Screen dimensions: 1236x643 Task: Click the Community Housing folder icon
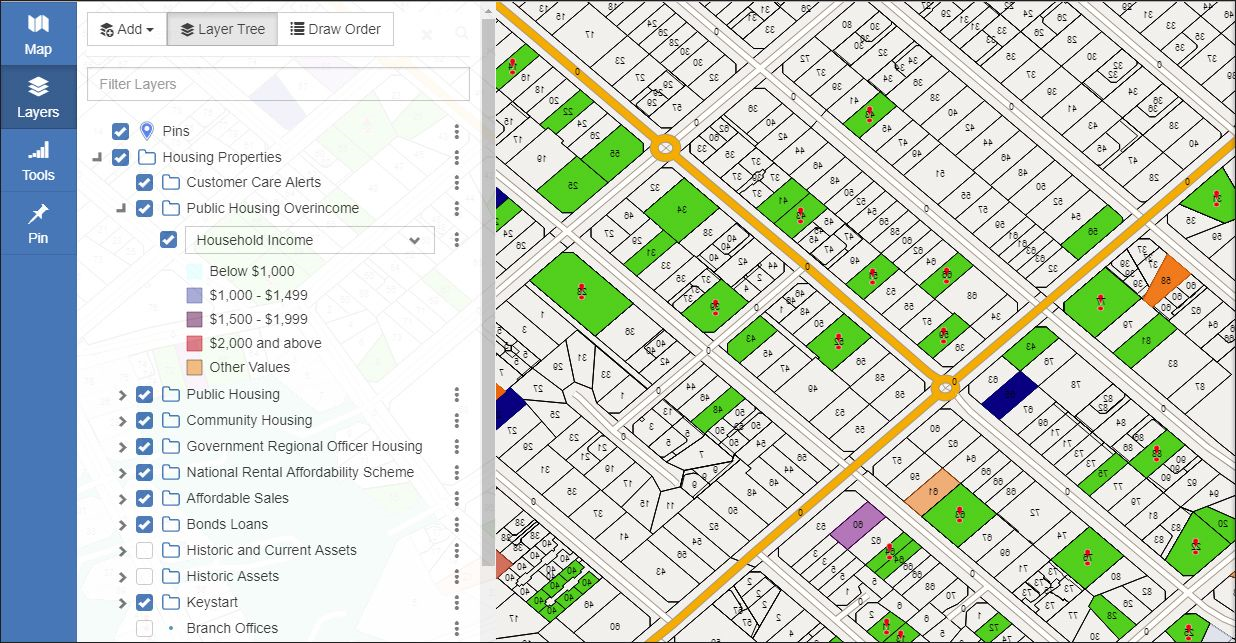[170, 420]
